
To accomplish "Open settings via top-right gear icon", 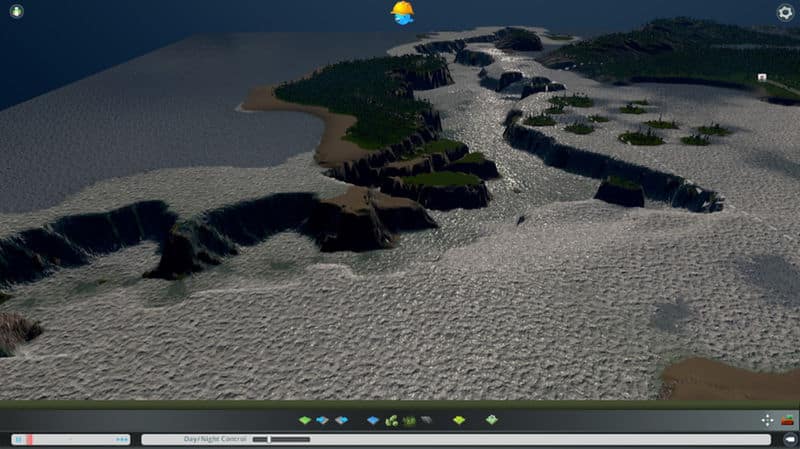I will click(785, 12).
